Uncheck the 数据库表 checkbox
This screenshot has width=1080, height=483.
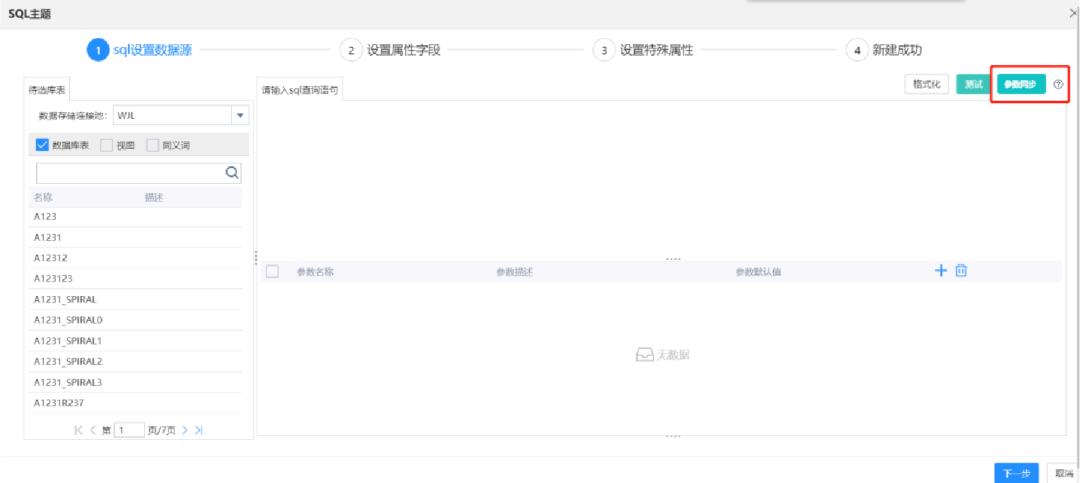42,145
